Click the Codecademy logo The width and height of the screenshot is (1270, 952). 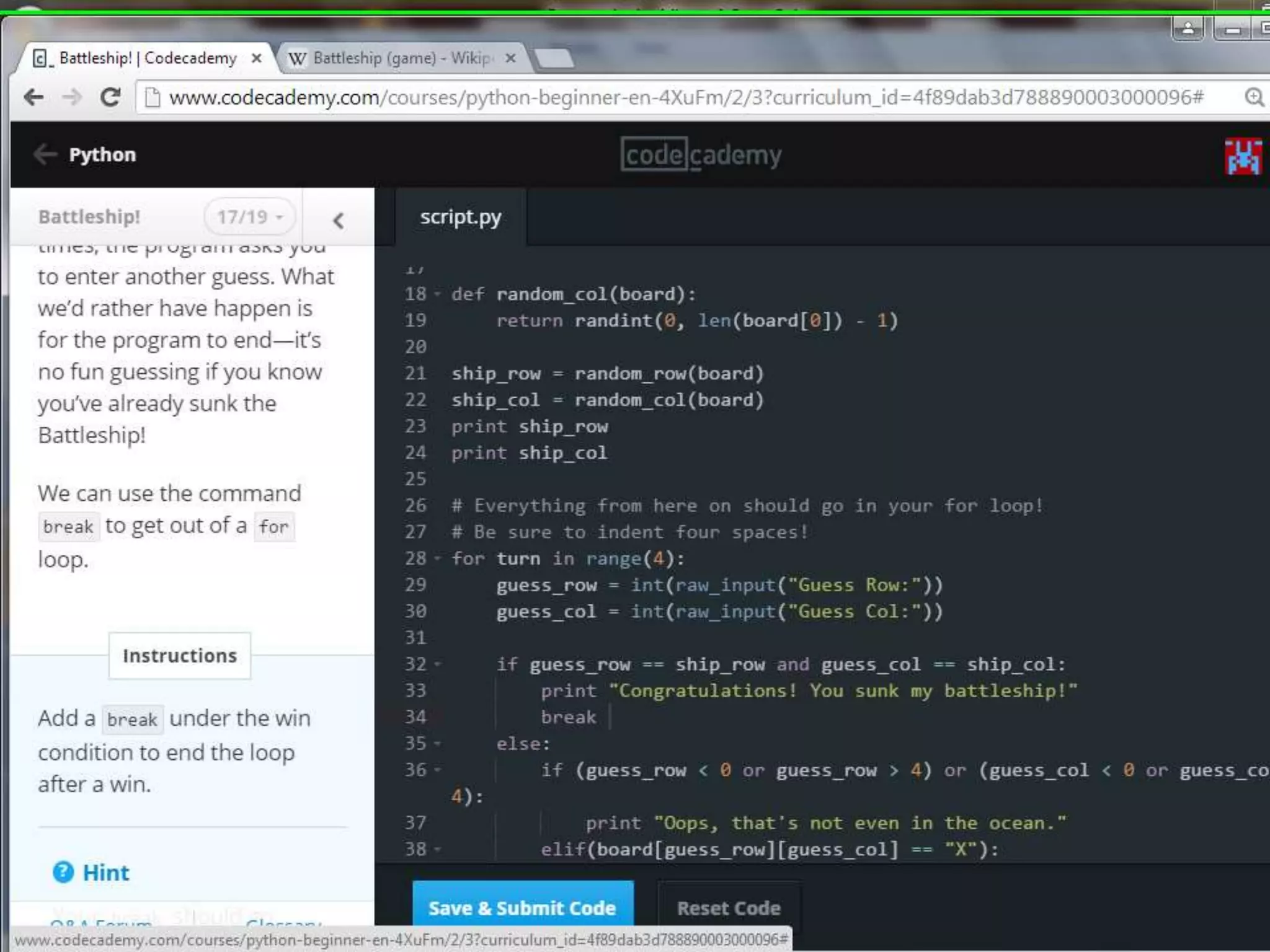(x=701, y=155)
